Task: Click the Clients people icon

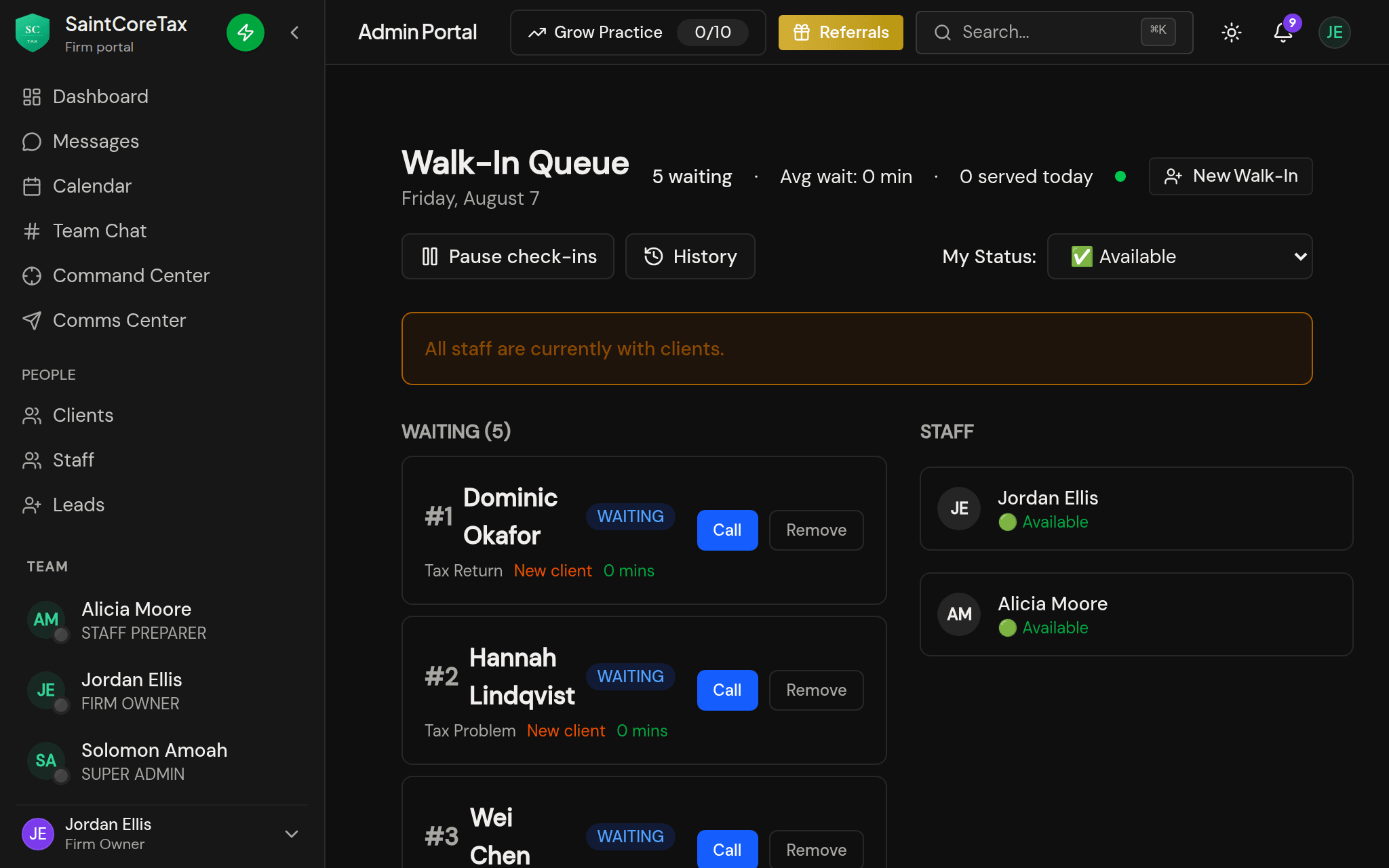Action: pos(32,416)
